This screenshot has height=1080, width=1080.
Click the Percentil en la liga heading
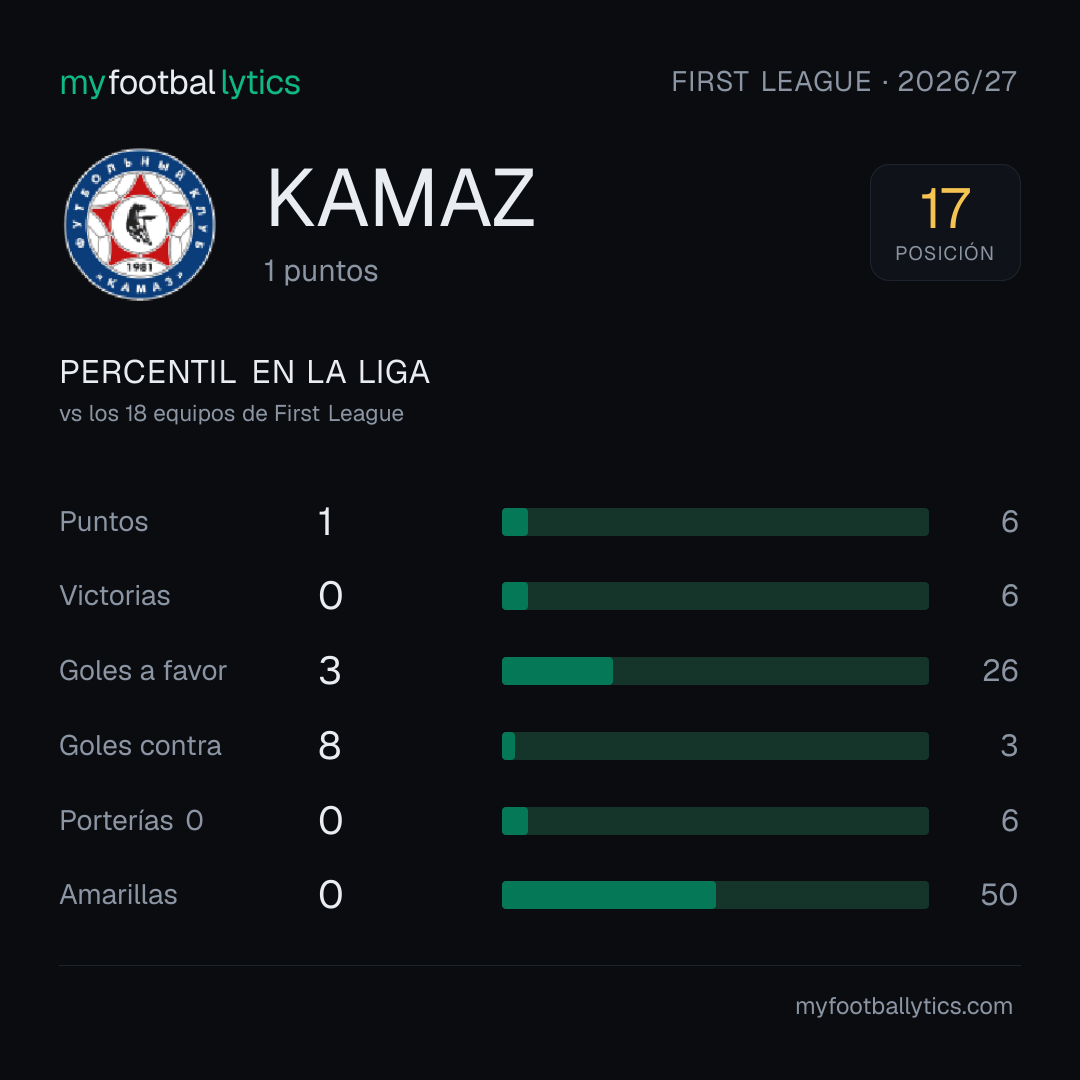tap(245, 373)
